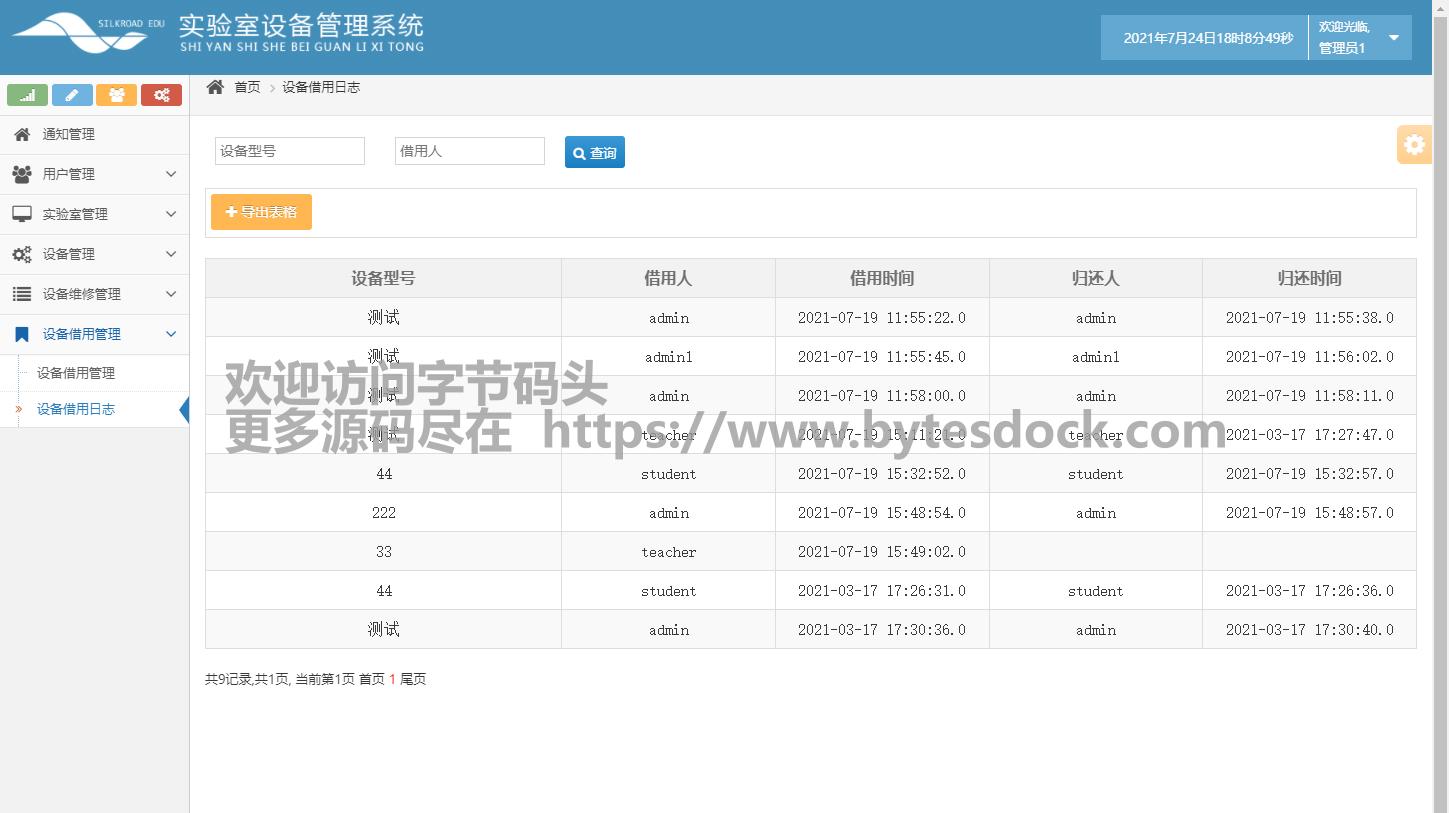Click the red gears shortcut icon
This screenshot has width=1449, height=813.
click(x=161, y=95)
